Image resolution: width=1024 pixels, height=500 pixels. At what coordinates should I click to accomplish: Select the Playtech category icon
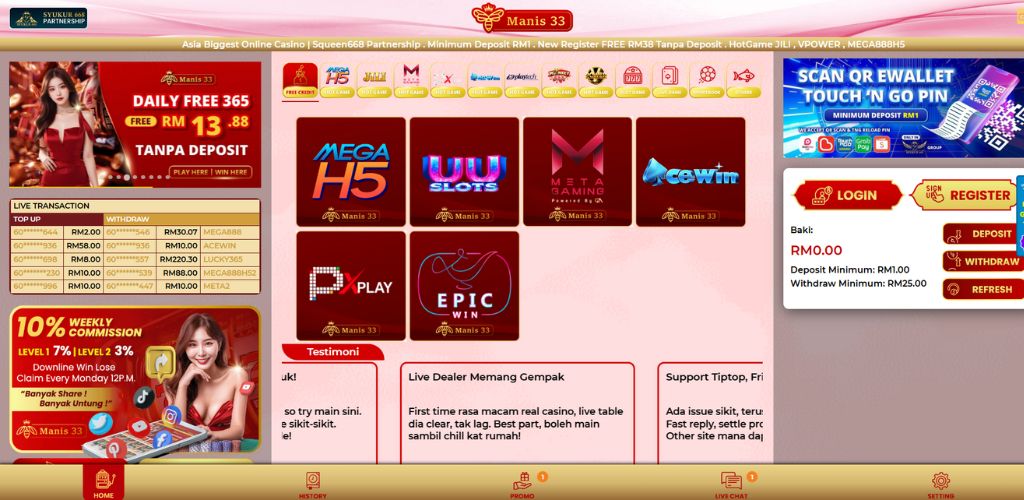(x=522, y=81)
